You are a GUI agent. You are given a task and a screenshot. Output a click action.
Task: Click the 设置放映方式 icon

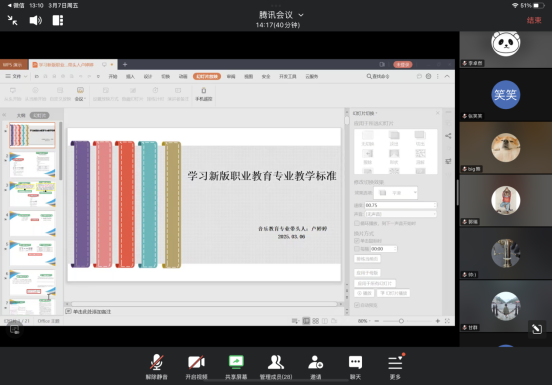106,94
